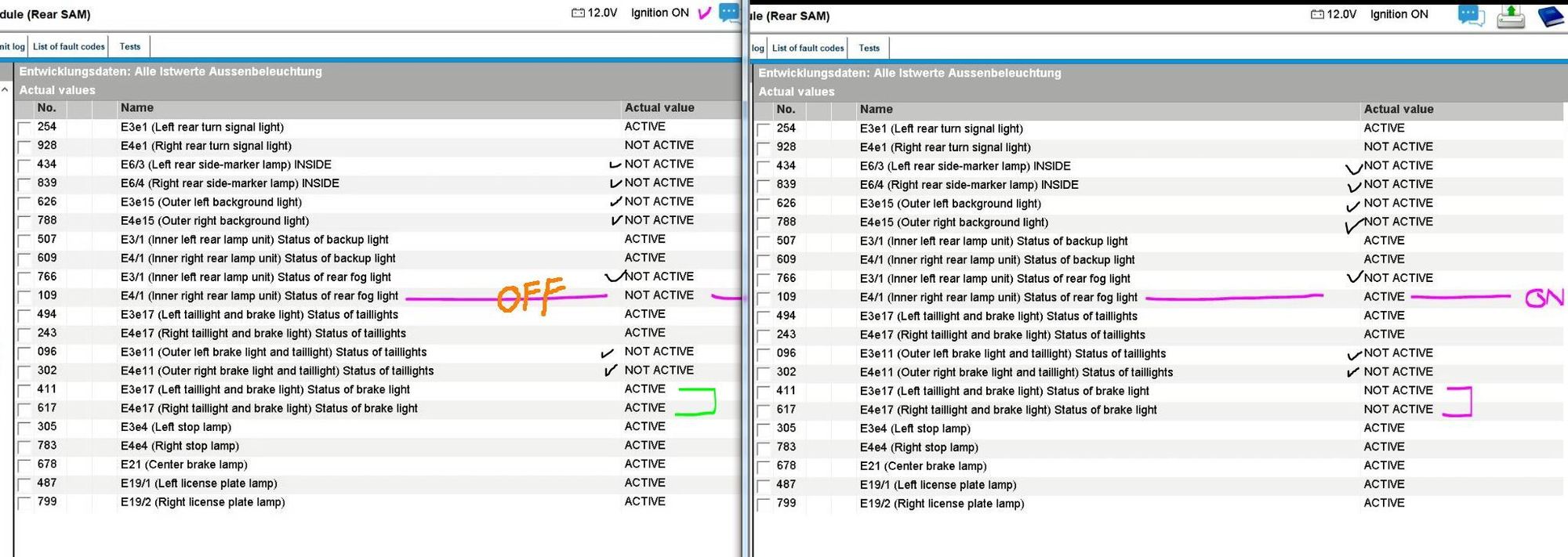Select E21 Center brake lamp row, left table
The height and width of the screenshot is (557, 1568).
183,465
